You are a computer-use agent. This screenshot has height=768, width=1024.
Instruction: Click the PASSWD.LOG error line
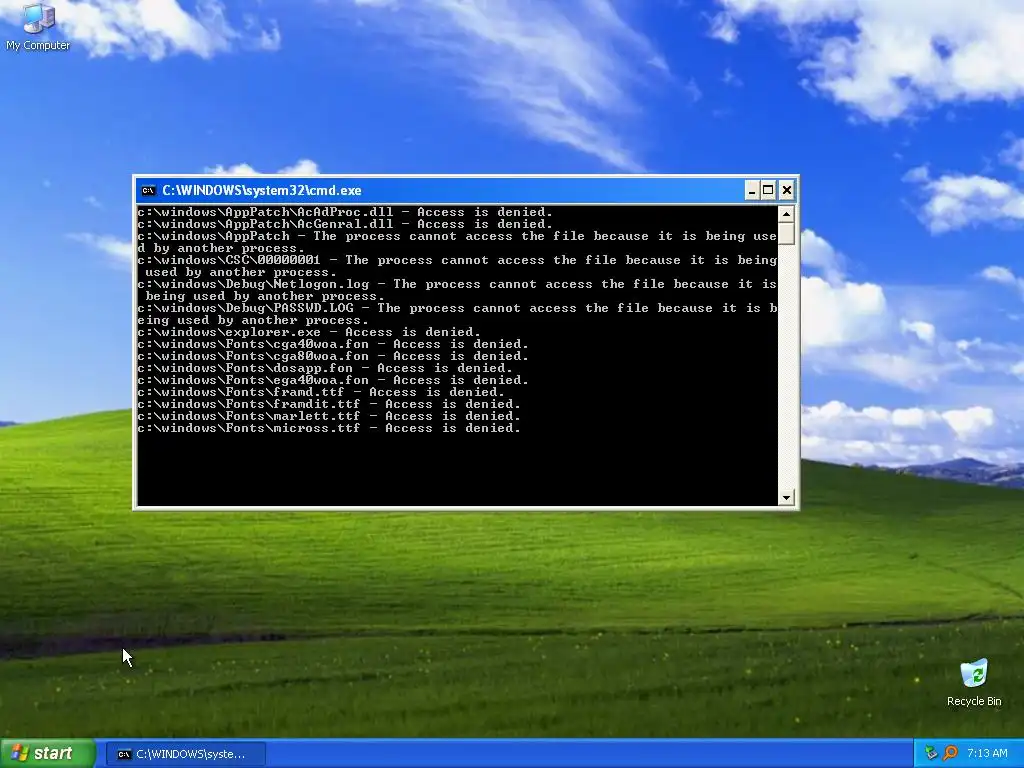[457, 314]
